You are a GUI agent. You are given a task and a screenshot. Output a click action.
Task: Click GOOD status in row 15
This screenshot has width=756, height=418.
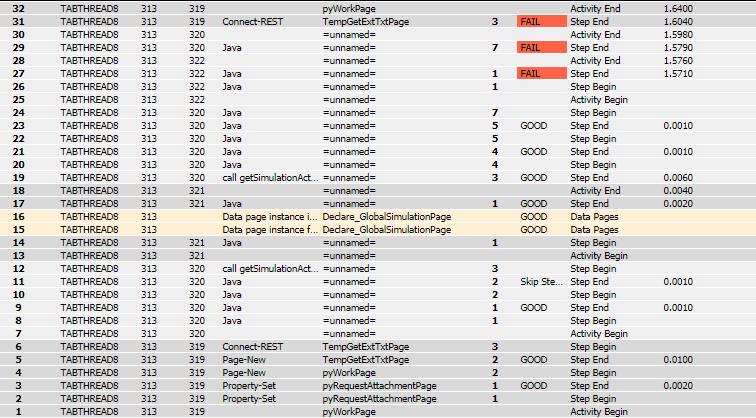[533, 230]
